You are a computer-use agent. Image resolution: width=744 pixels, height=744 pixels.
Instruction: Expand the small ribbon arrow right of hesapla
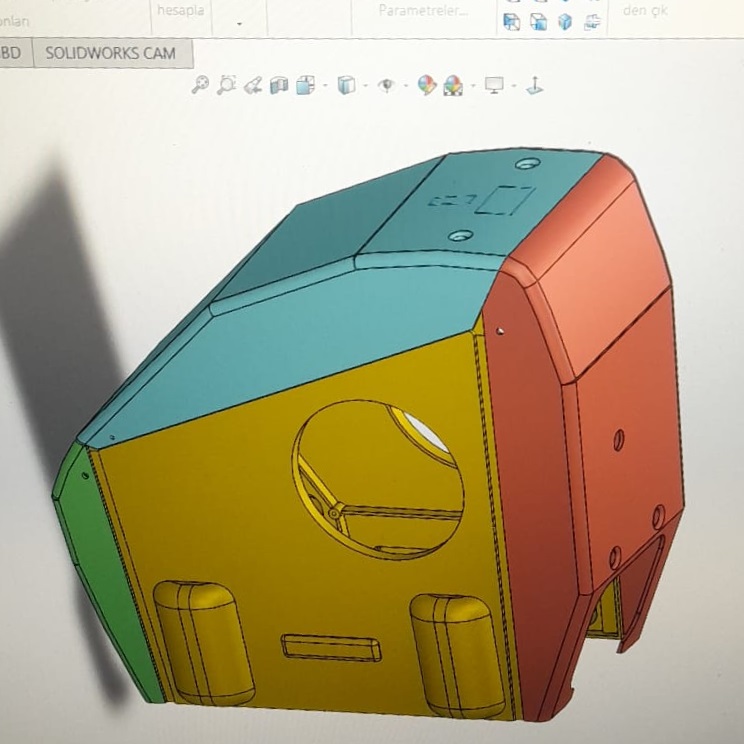click(x=240, y=21)
